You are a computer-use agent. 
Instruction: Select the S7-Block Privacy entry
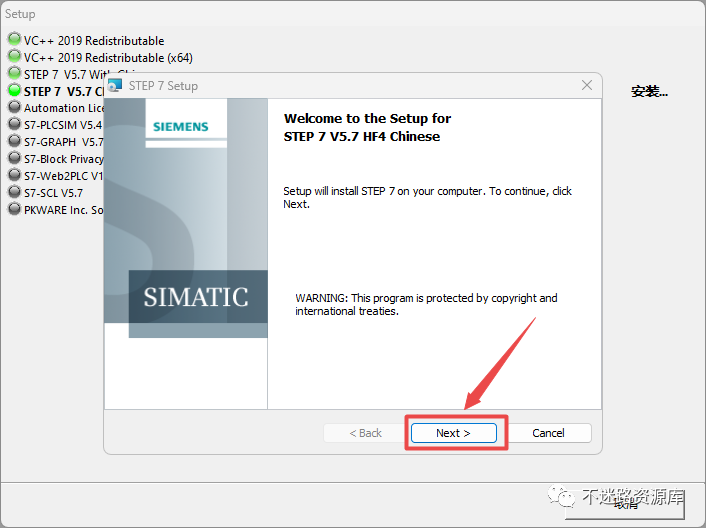pos(63,159)
